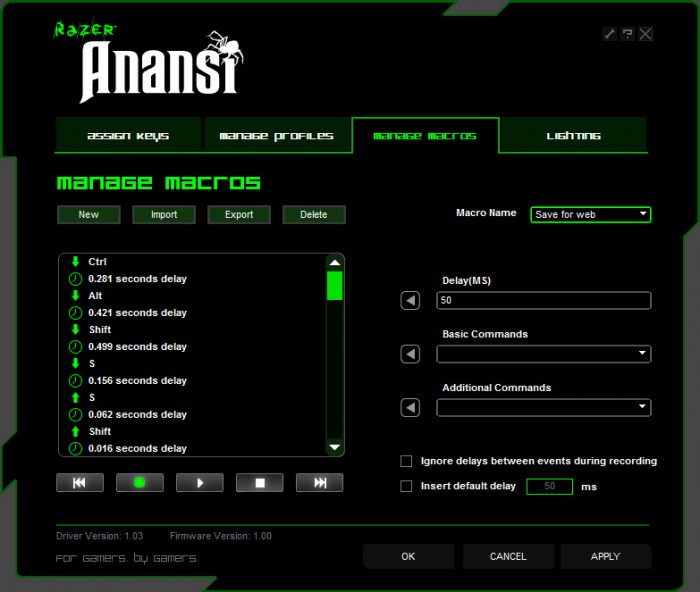Screen dimensions: 700x592
Task: Insert delay using arrow beside Delay(MS)
Action: click(410, 300)
